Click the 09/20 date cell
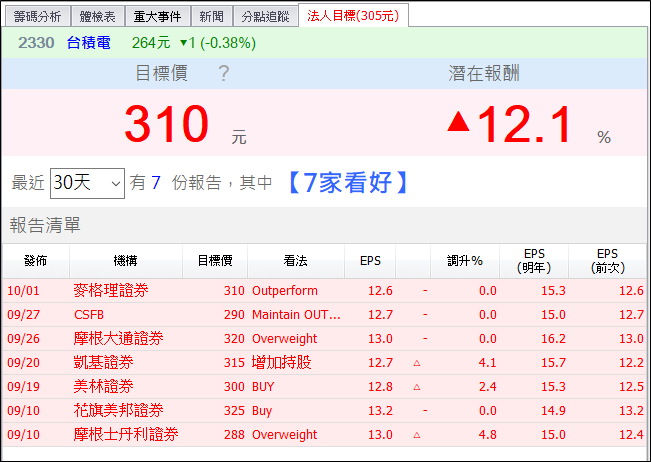 click(23, 363)
